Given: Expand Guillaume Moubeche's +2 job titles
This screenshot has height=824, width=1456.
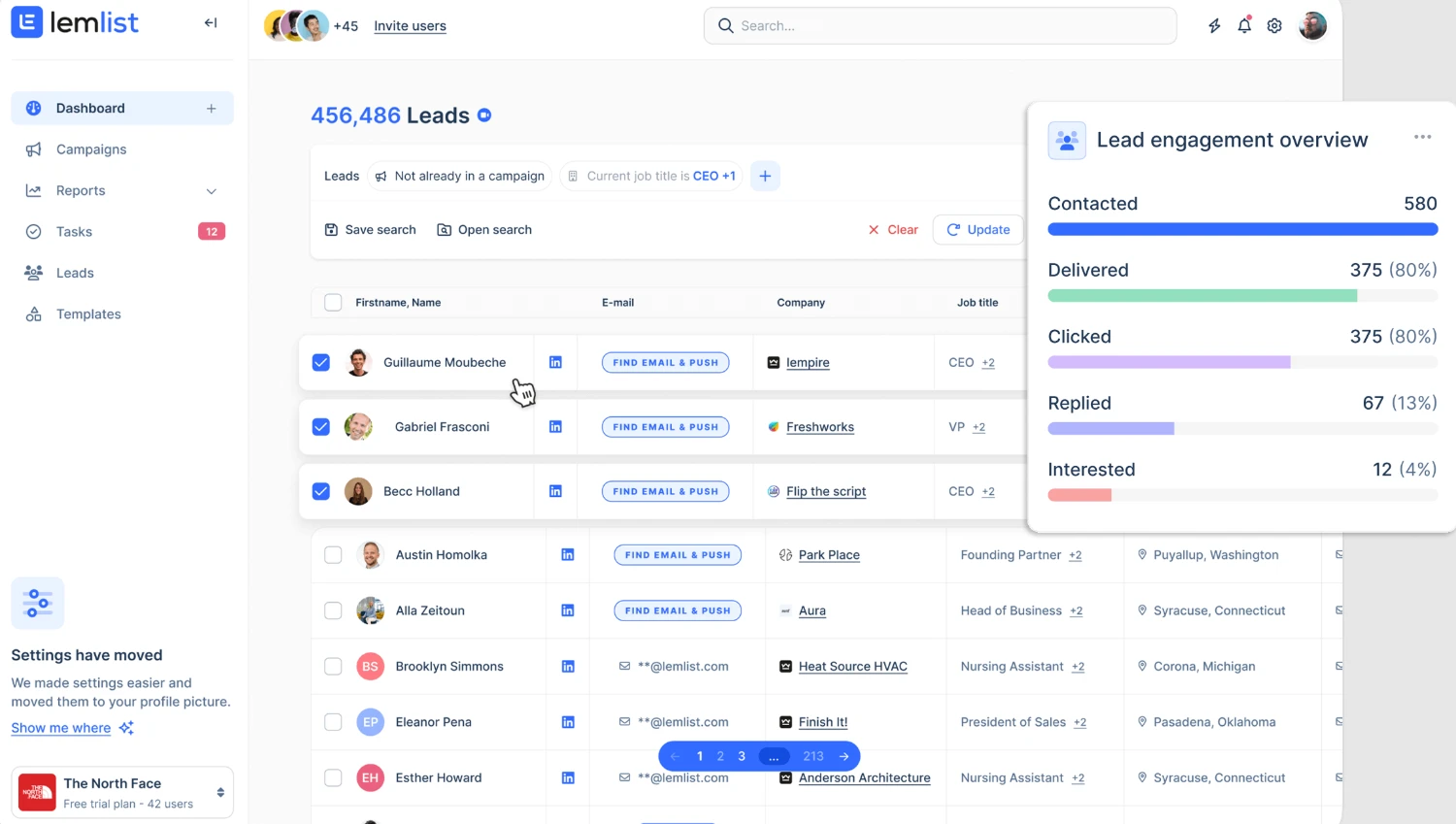Looking at the screenshot, I should pyautogui.click(x=988, y=363).
